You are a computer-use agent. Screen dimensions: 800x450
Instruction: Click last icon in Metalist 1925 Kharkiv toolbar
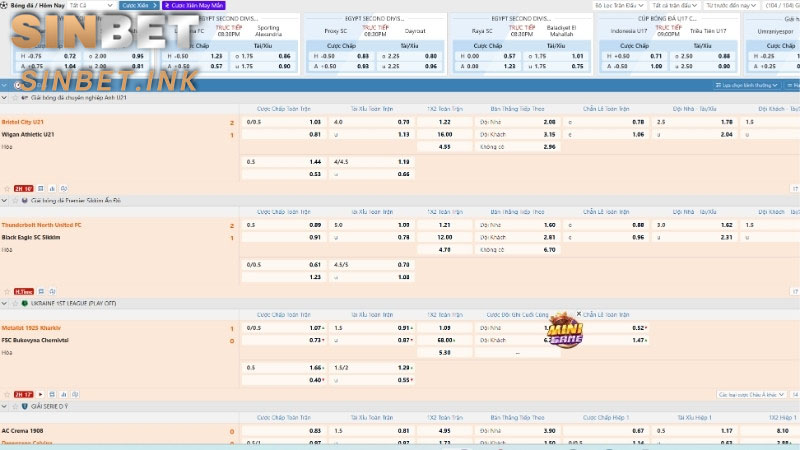(76, 394)
